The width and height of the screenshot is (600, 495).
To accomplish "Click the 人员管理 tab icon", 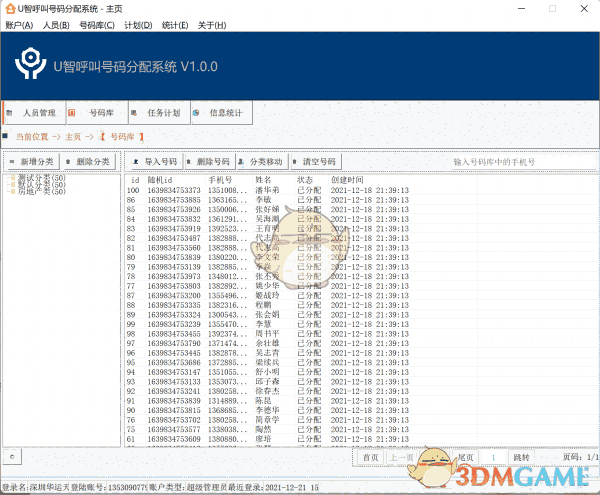I will pos(10,113).
